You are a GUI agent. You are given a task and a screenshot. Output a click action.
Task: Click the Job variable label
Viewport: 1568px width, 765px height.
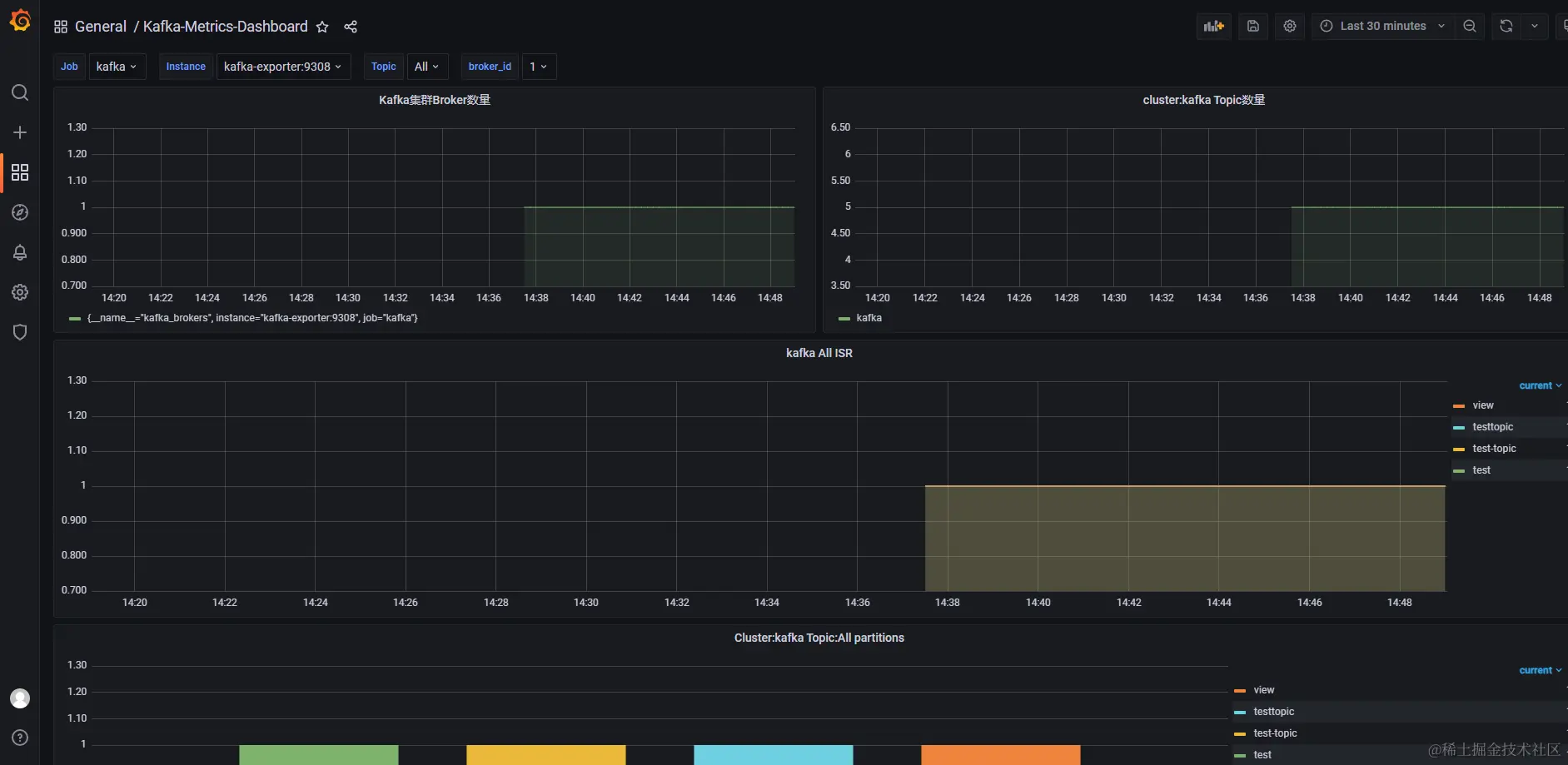(69, 67)
